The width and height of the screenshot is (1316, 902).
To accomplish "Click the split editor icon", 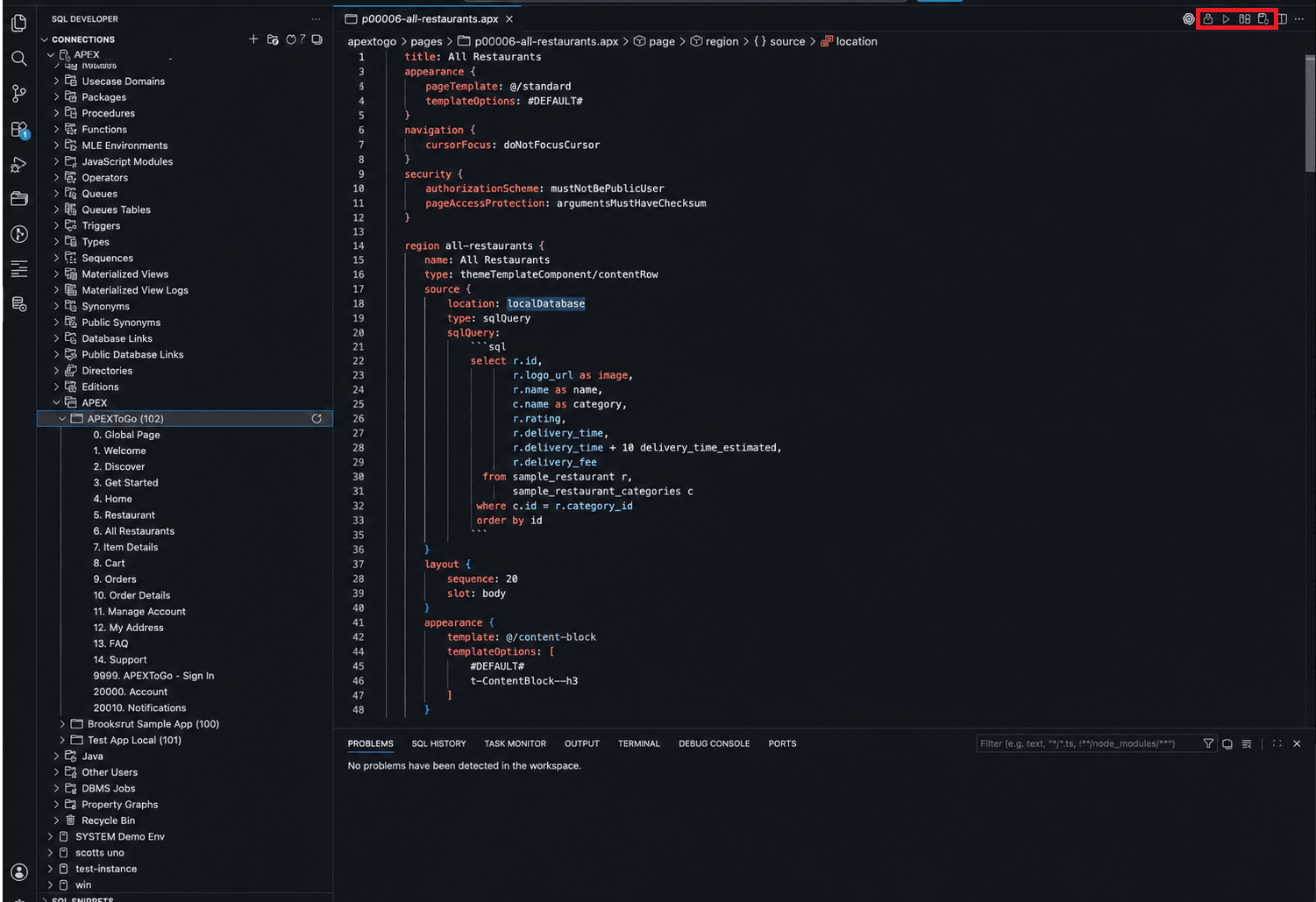I will pos(1282,18).
